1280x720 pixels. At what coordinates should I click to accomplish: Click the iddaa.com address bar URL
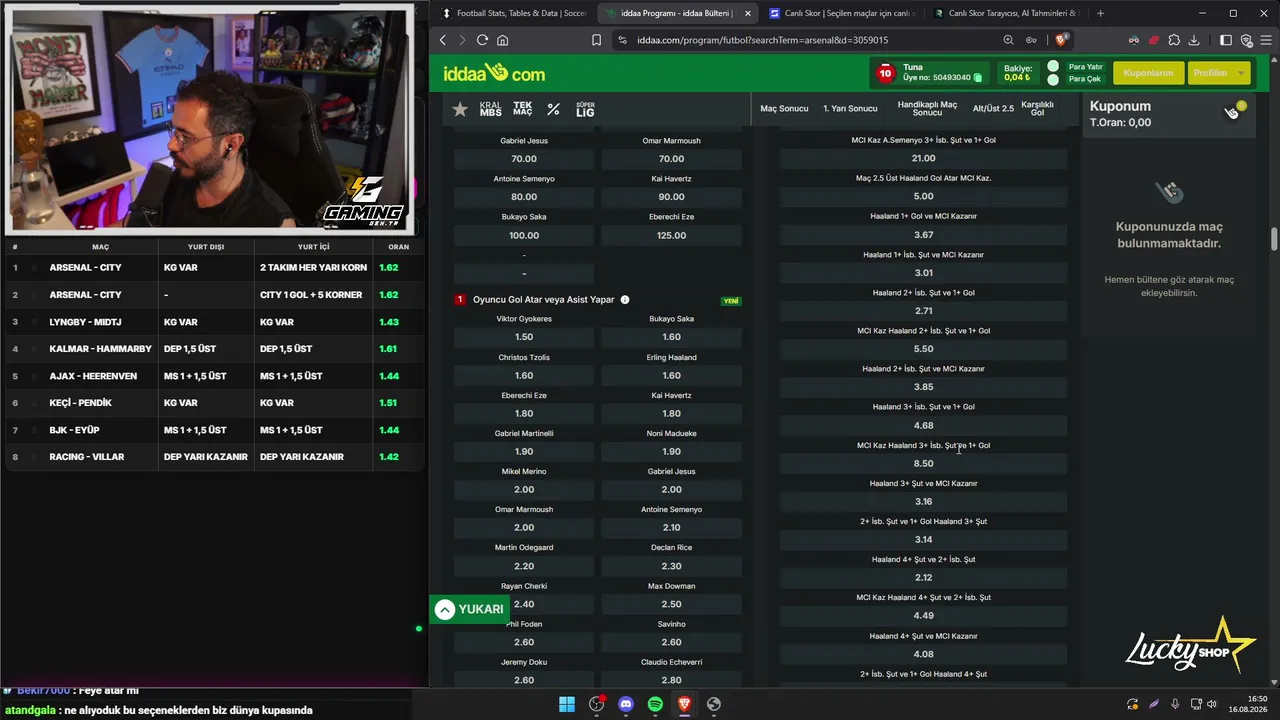pyautogui.click(x=762, y=40)
